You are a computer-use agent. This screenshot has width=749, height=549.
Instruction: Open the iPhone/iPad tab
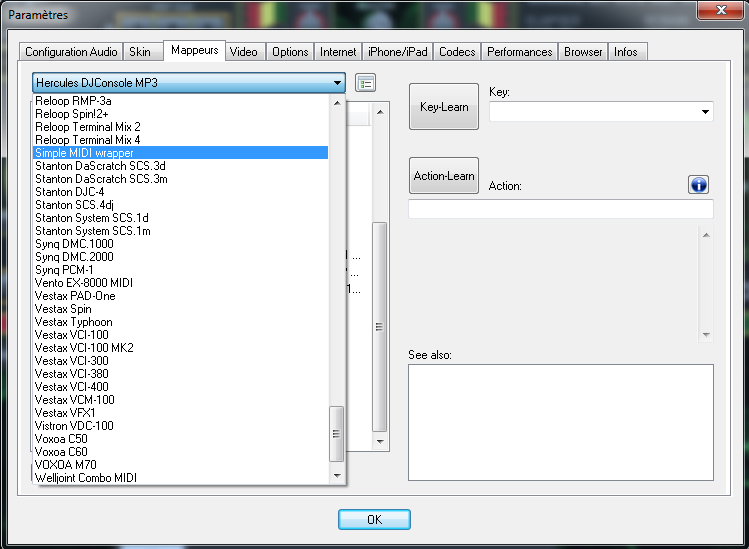pos(397,52)
